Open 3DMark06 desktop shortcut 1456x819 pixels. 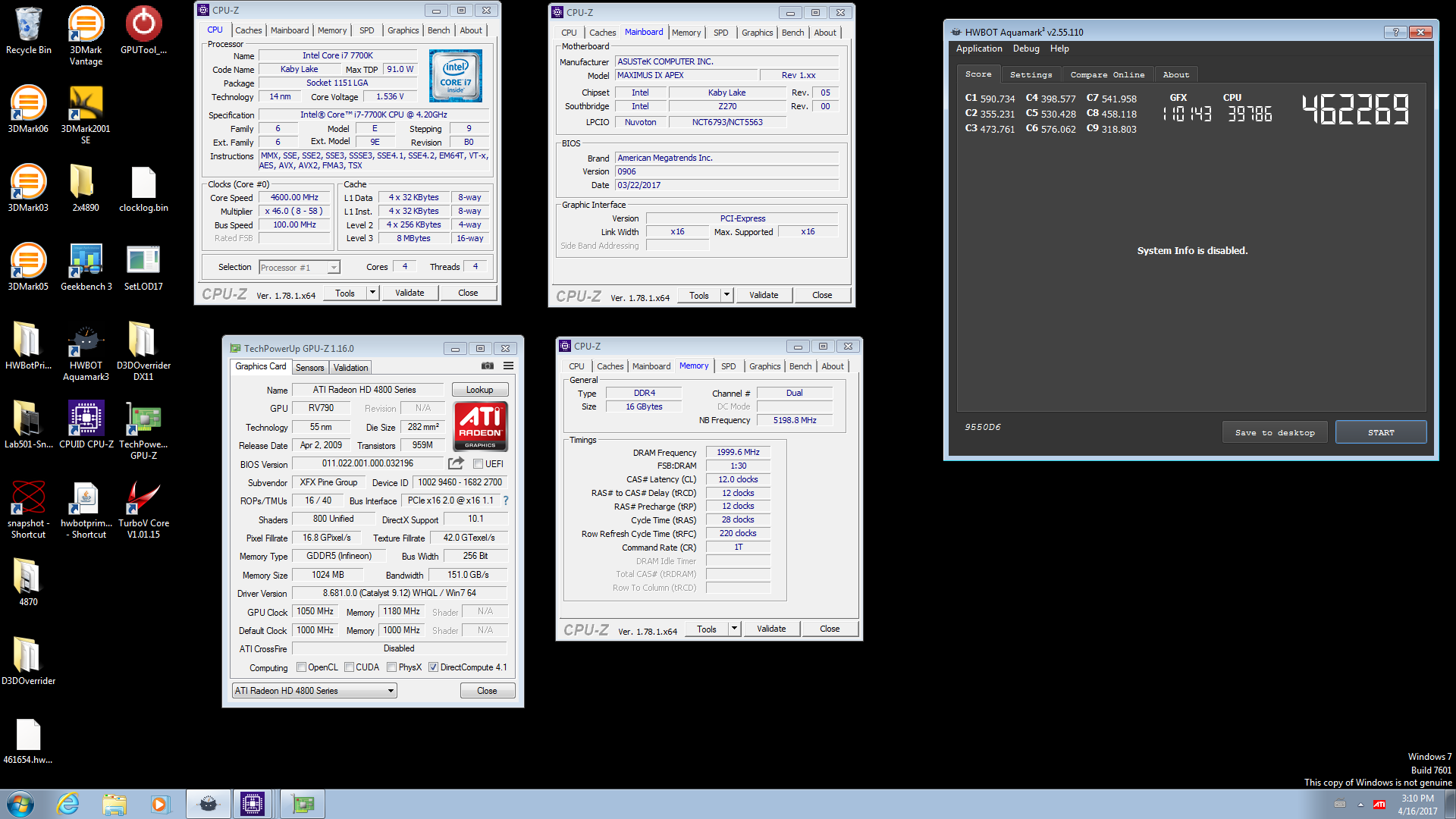click(x=28, y=109)
